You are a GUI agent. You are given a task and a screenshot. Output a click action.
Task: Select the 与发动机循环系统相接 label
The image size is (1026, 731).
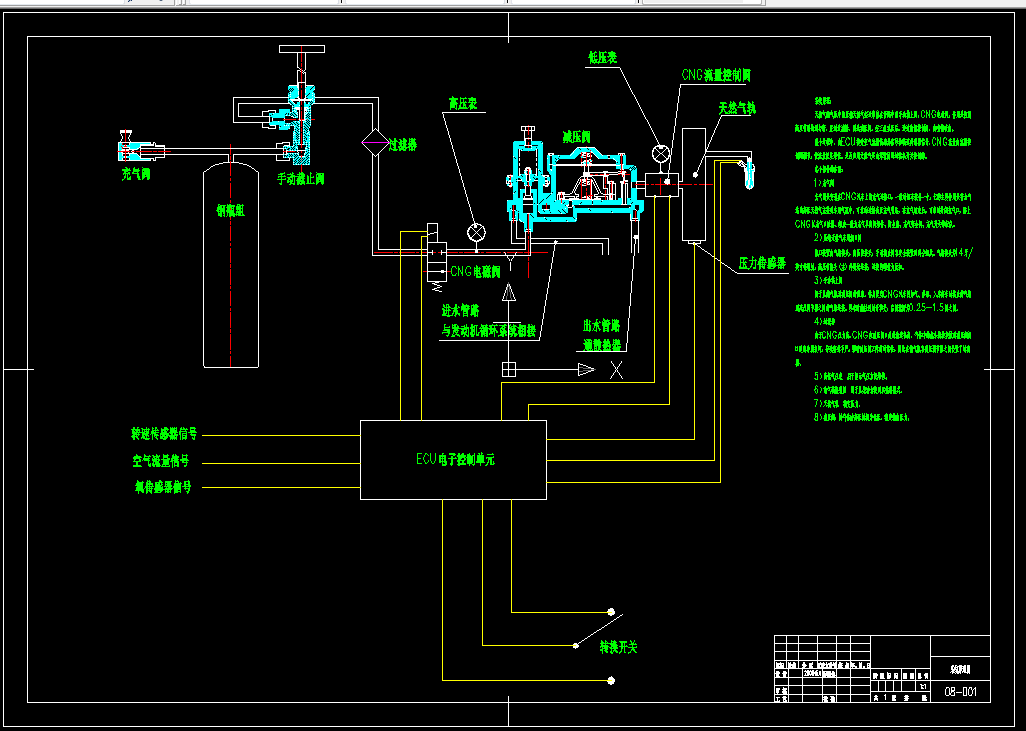[x=489, y=331]
